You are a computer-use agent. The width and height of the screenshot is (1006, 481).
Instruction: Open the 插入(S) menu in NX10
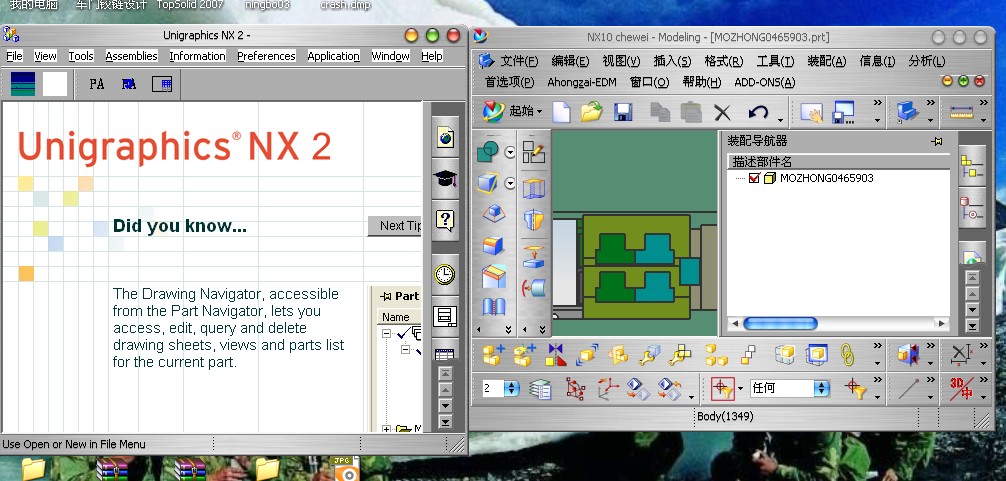pos(672,62)
